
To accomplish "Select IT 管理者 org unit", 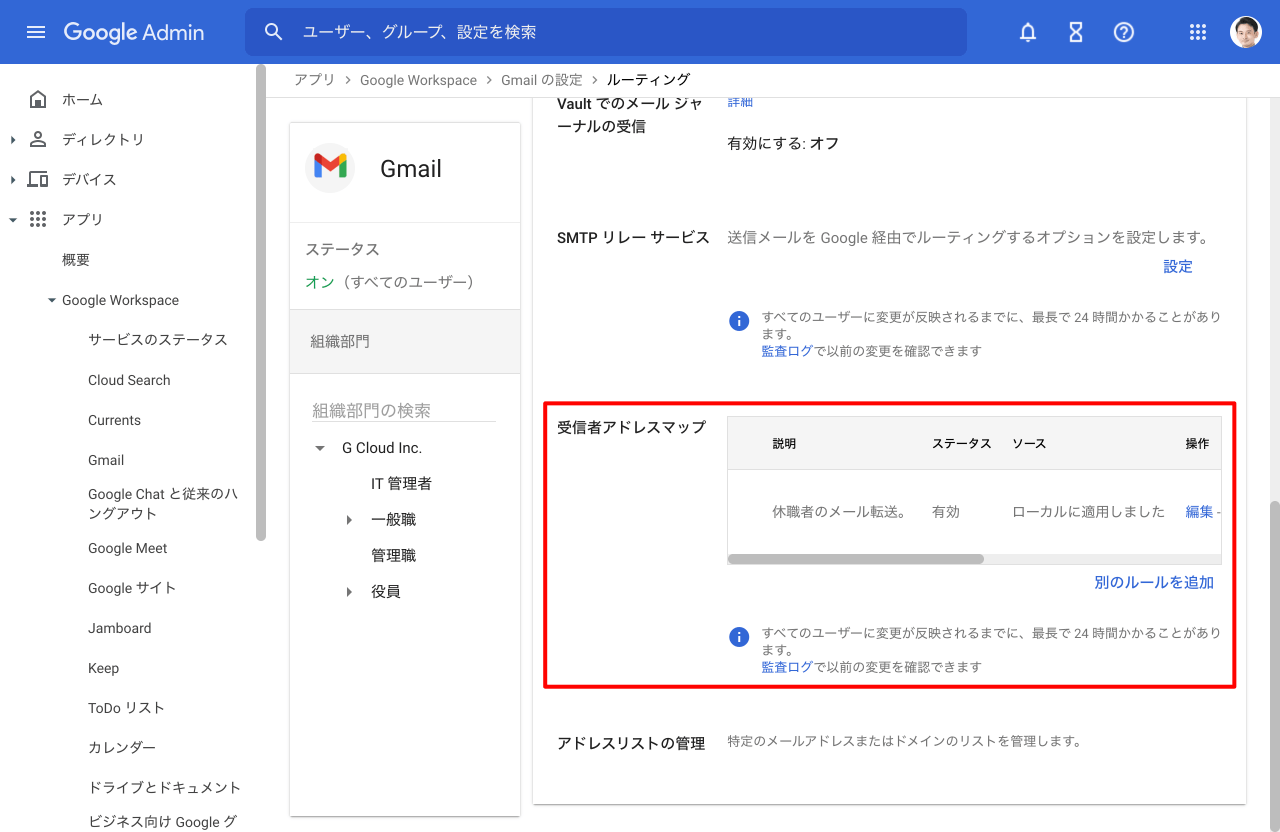I will (x=401, y=484).
